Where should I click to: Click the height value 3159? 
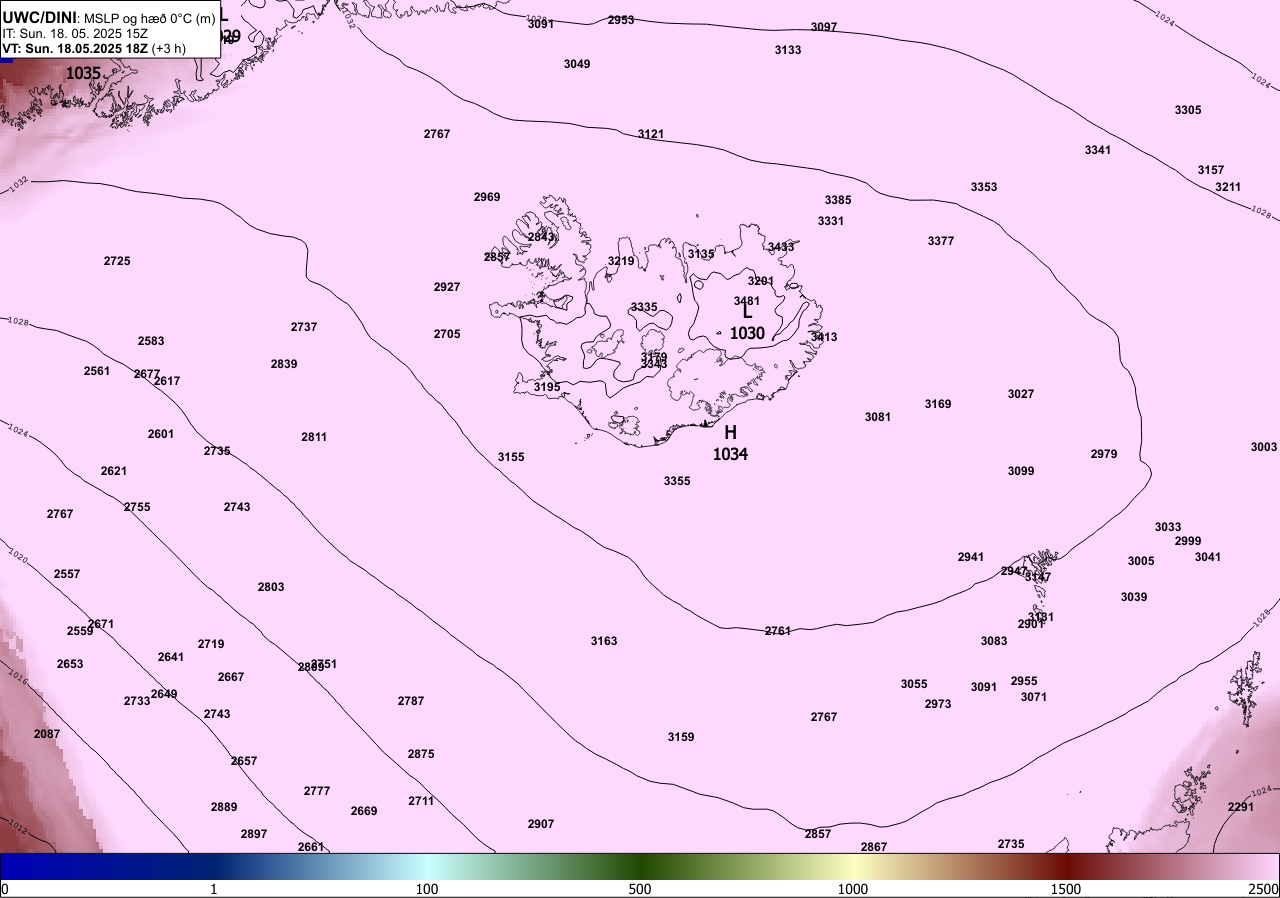(x=681, y=737)
